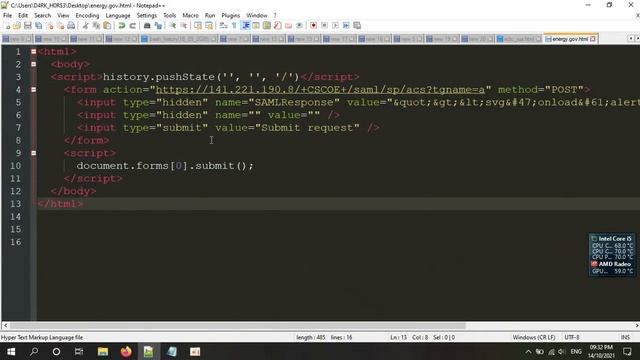
Task: Click the Zoom Out toolbar icon
Action: click(184, 26)
